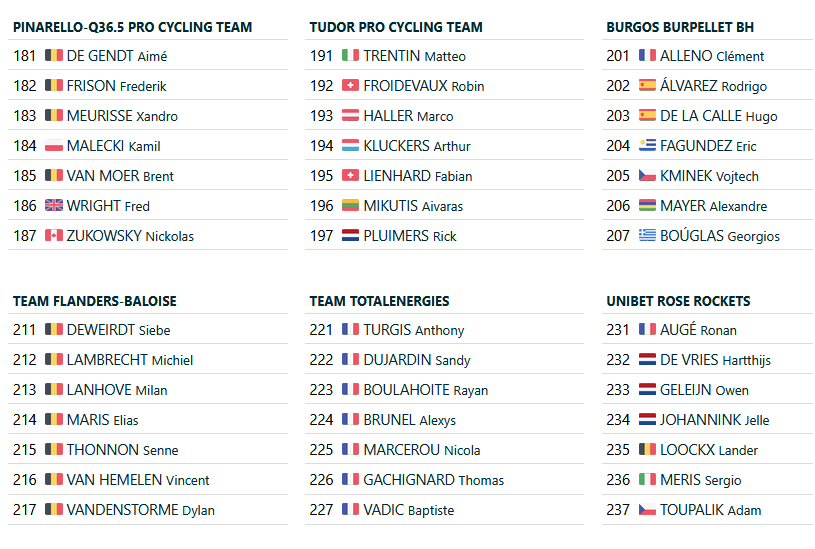Click the Uruguayan flag next to FAGUNDEZ
This screenshot has width=815, height=549.
pyautogui.click(x=647, y=146)
